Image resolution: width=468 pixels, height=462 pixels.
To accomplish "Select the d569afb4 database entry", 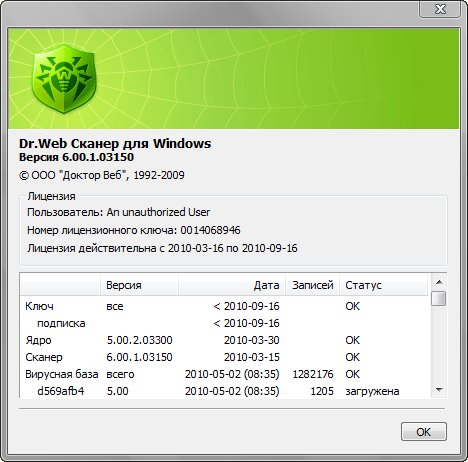I will (x=225, y=391).
